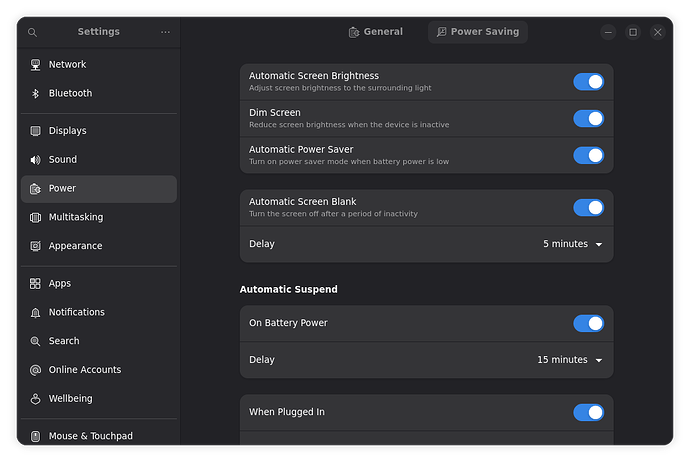The image size is (690, 462).
Task: Turn off Dim Screen switch
Action: coord(588,118)
